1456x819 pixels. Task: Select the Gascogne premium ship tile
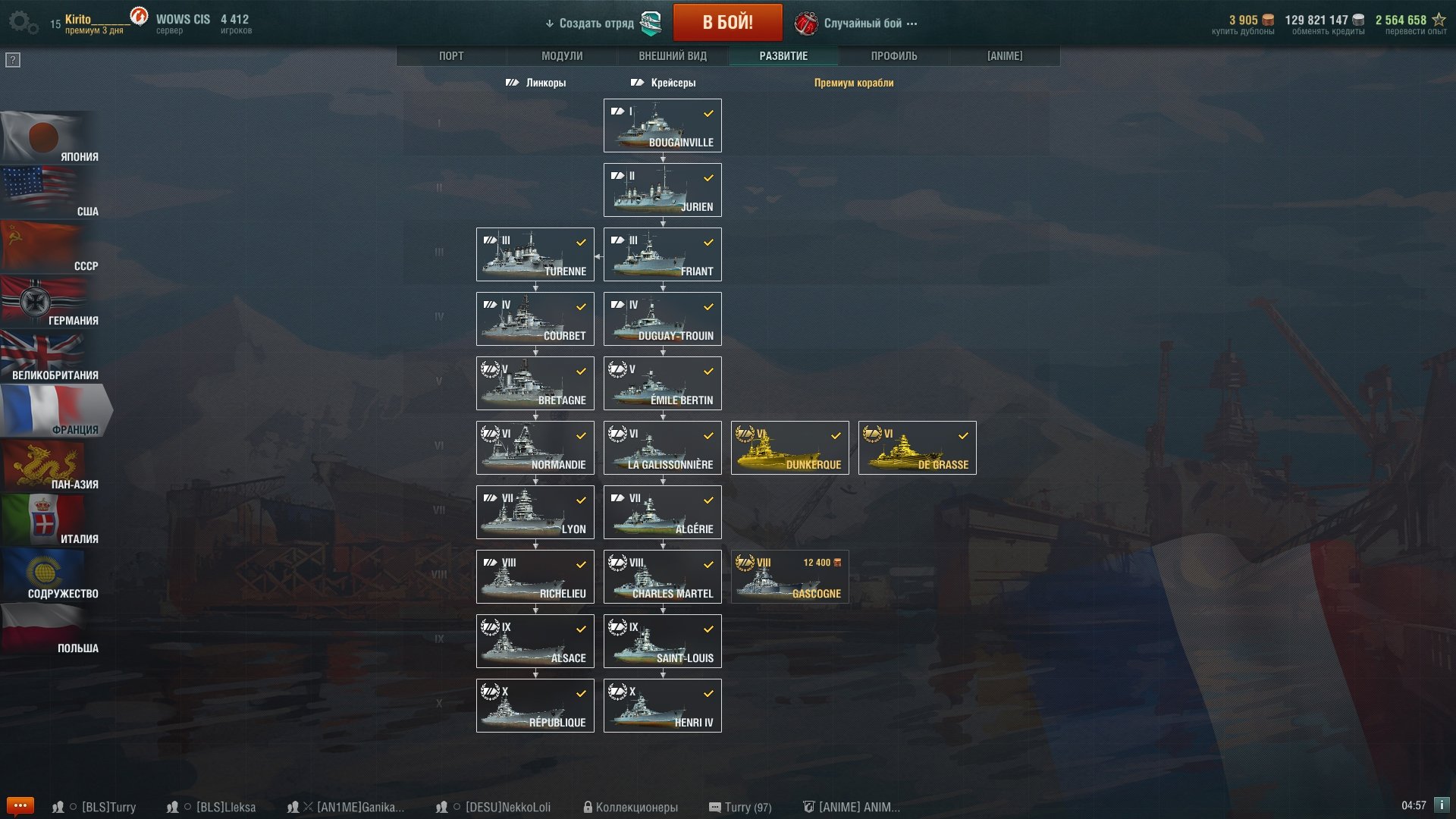click(789, 577)
